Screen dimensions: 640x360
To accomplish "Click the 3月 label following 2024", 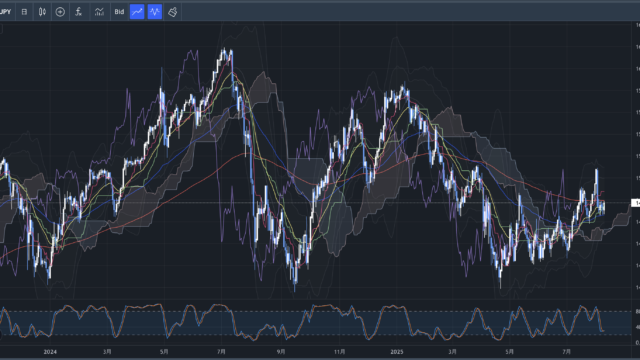I will coord(107,352).
